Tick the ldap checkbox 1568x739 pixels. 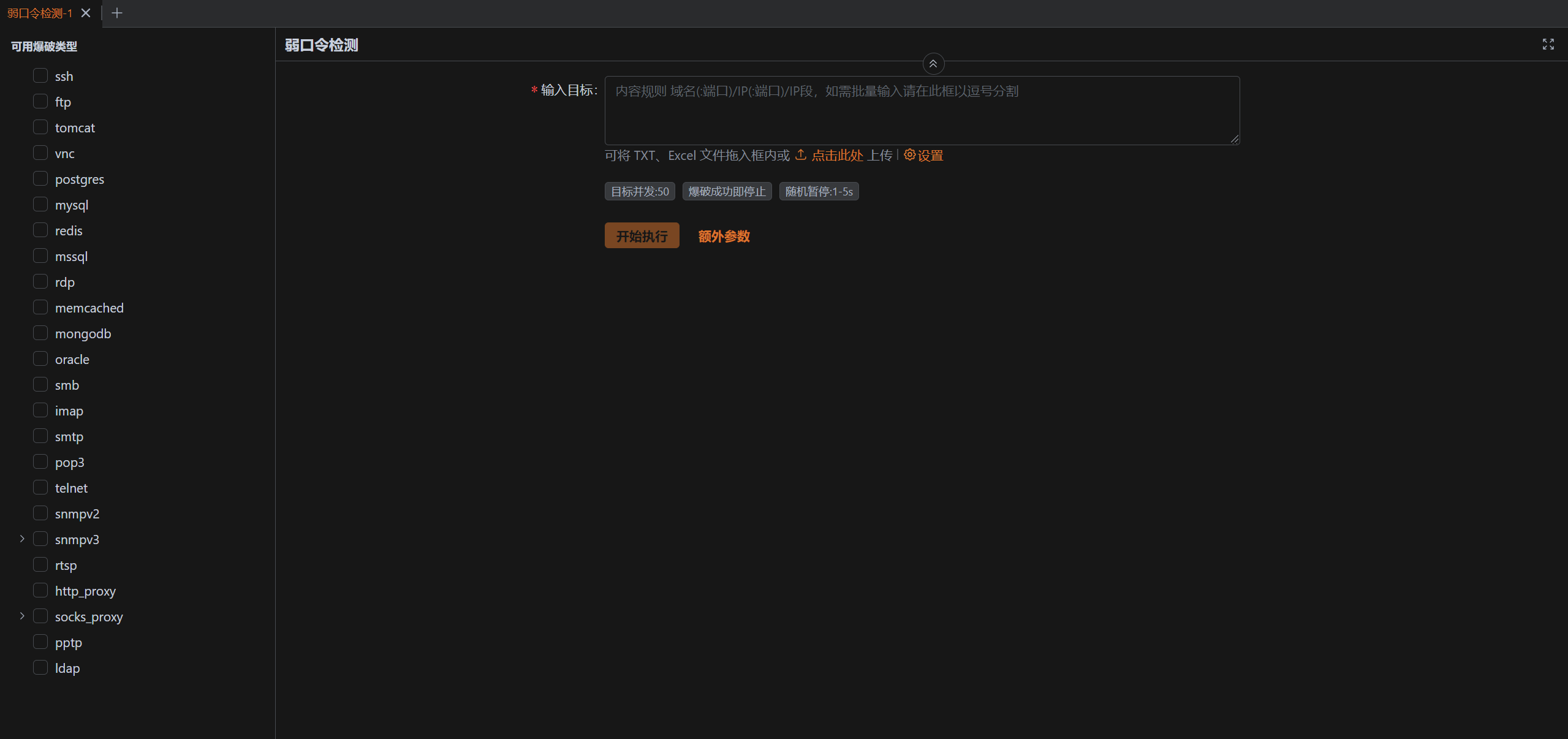pos(40,667)
